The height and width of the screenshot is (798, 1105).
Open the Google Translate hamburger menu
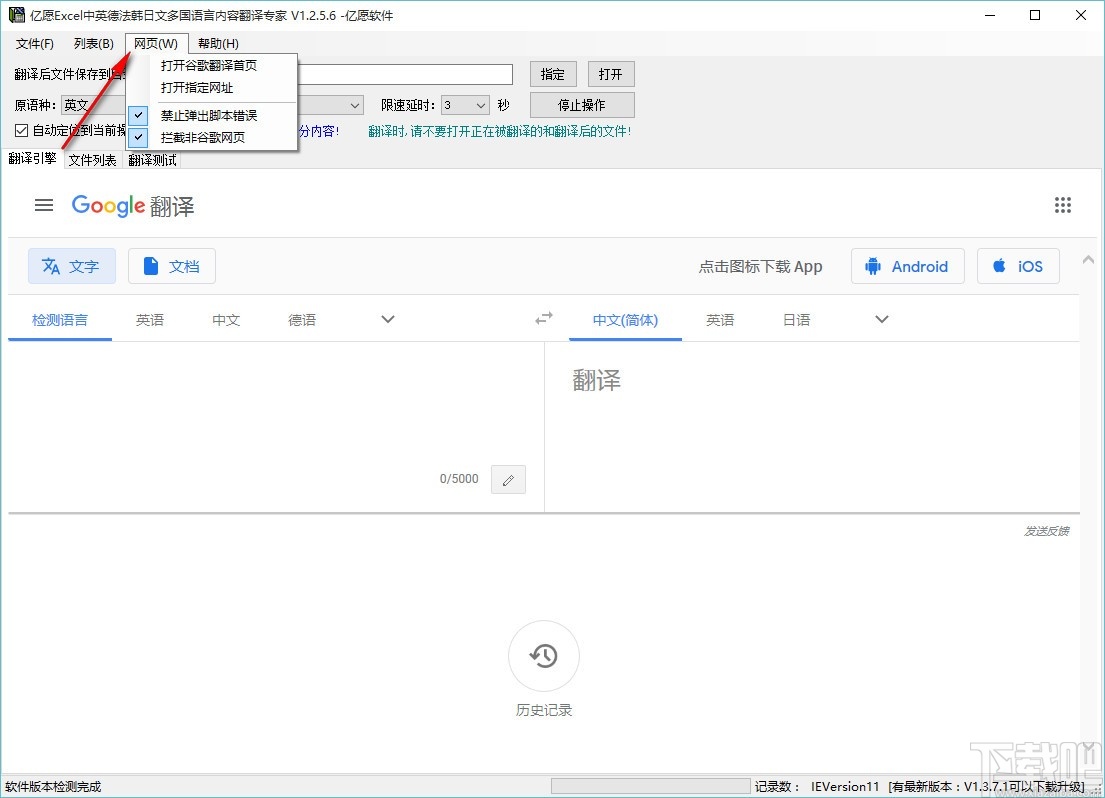tap(43, 205)
